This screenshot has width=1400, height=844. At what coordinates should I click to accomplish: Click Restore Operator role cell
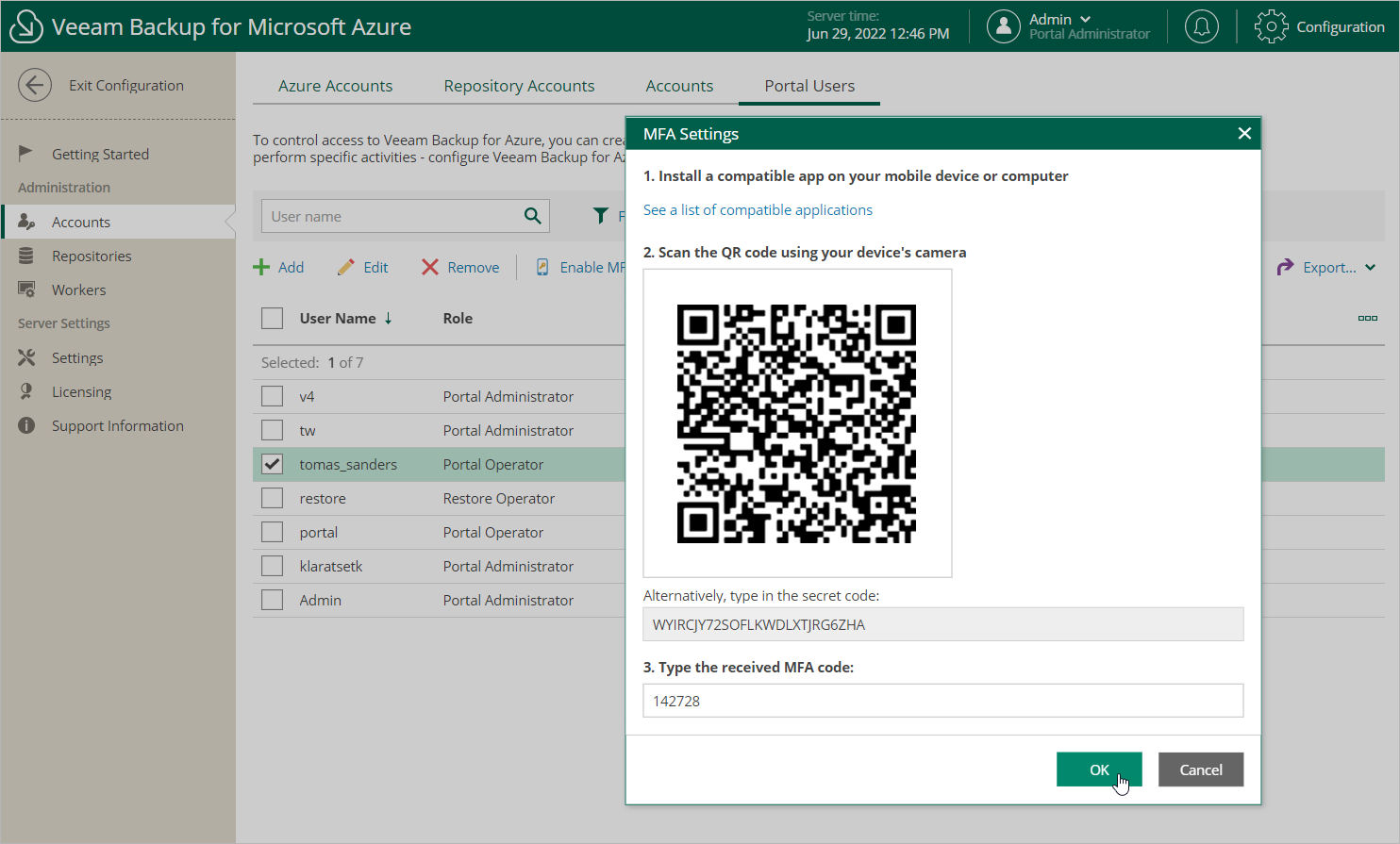[499, 498]
